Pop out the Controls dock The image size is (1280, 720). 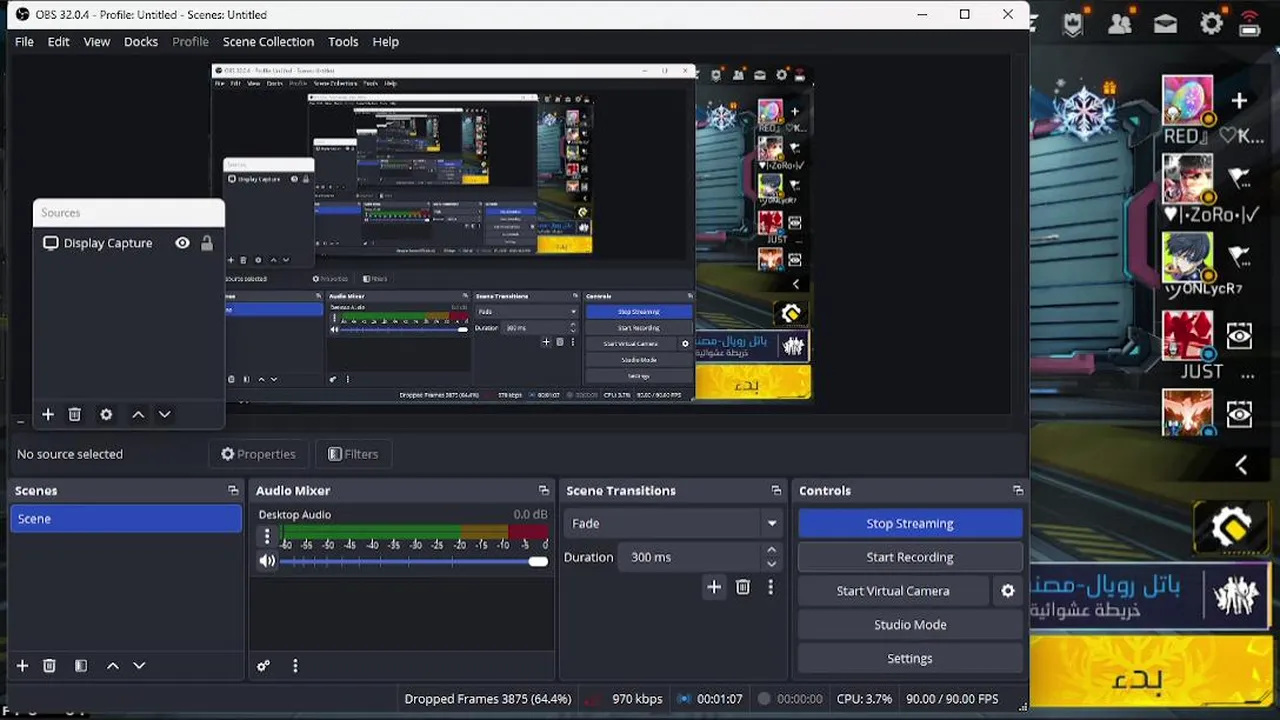point(1018,491)
